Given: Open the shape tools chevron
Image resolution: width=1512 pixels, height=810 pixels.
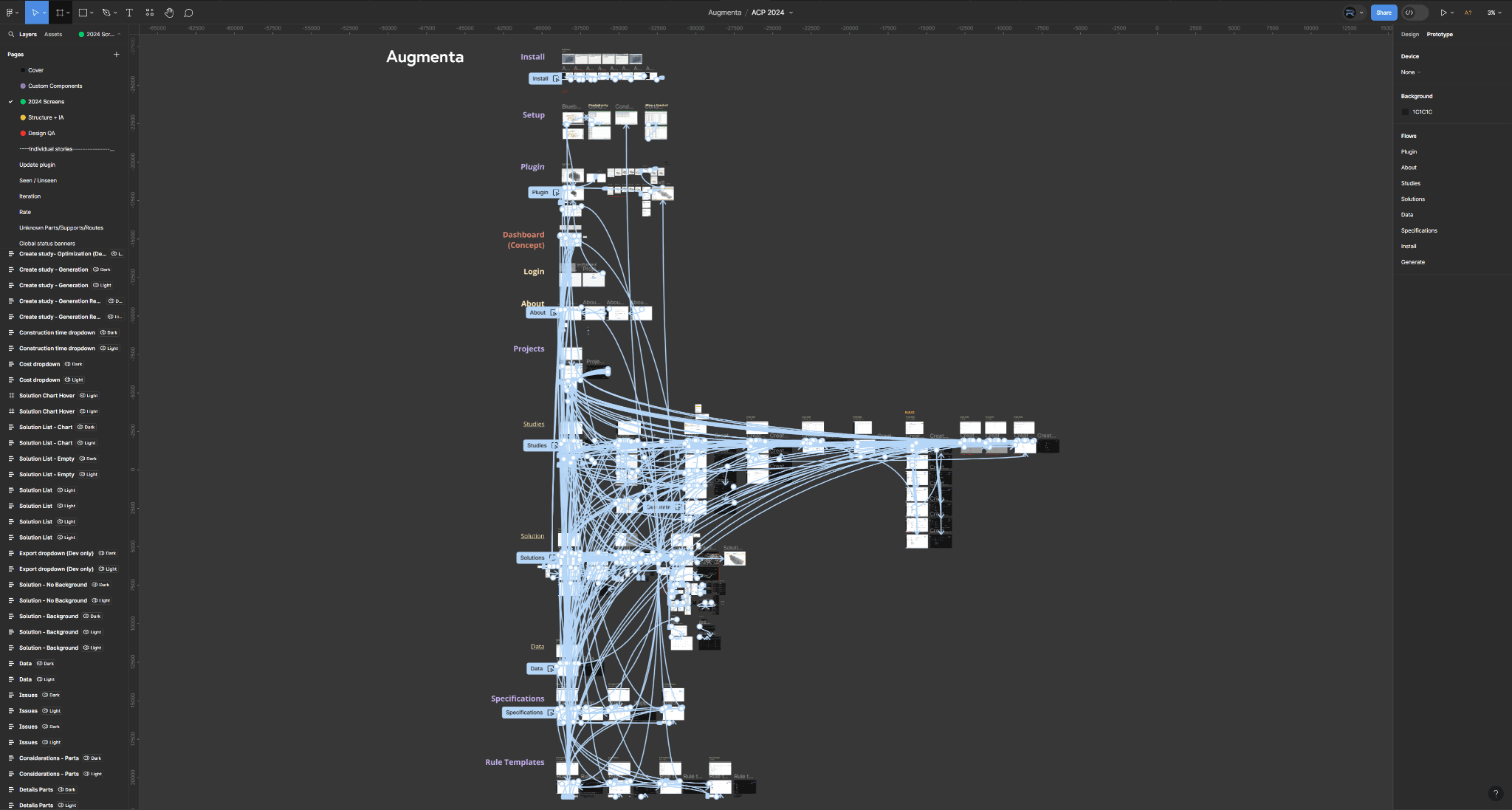Looking at the screenshot, I should coord(92,13).
